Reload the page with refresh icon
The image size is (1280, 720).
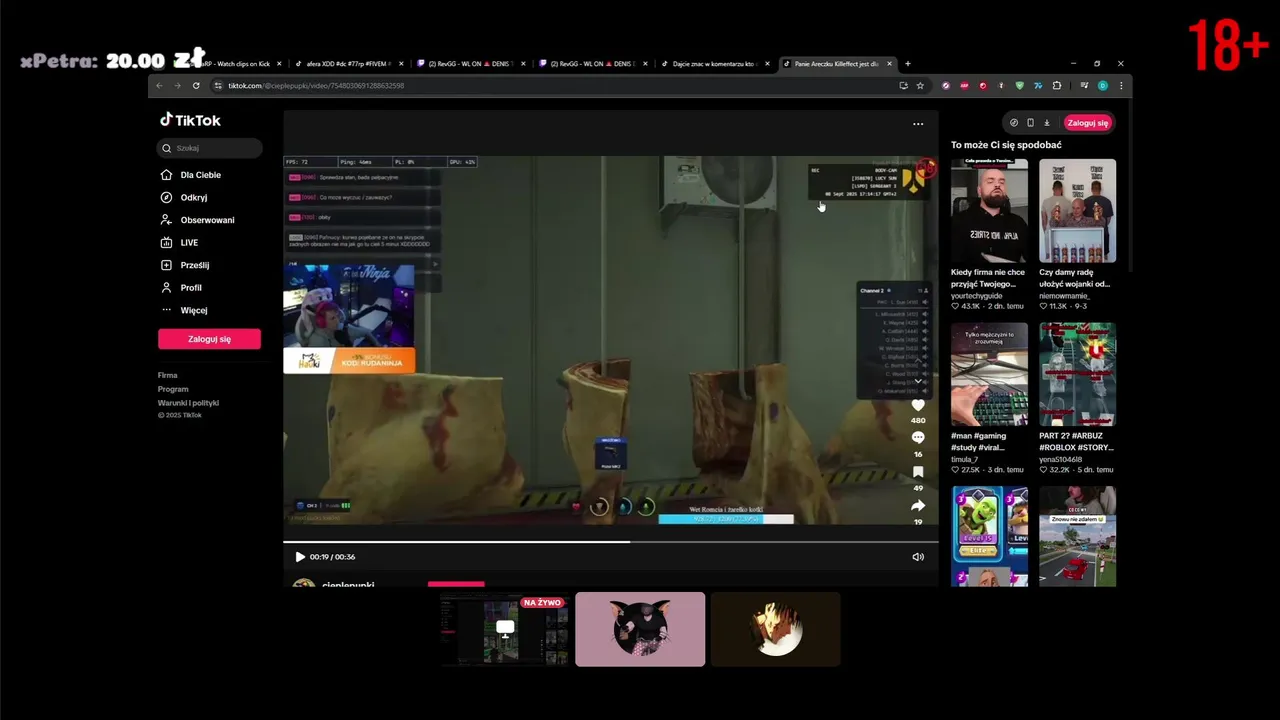pyautogui.click(x=196, y=86)
